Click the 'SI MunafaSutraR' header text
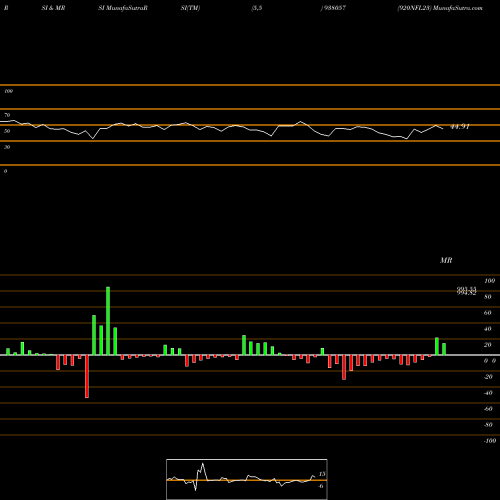 (x=123, y=8)
